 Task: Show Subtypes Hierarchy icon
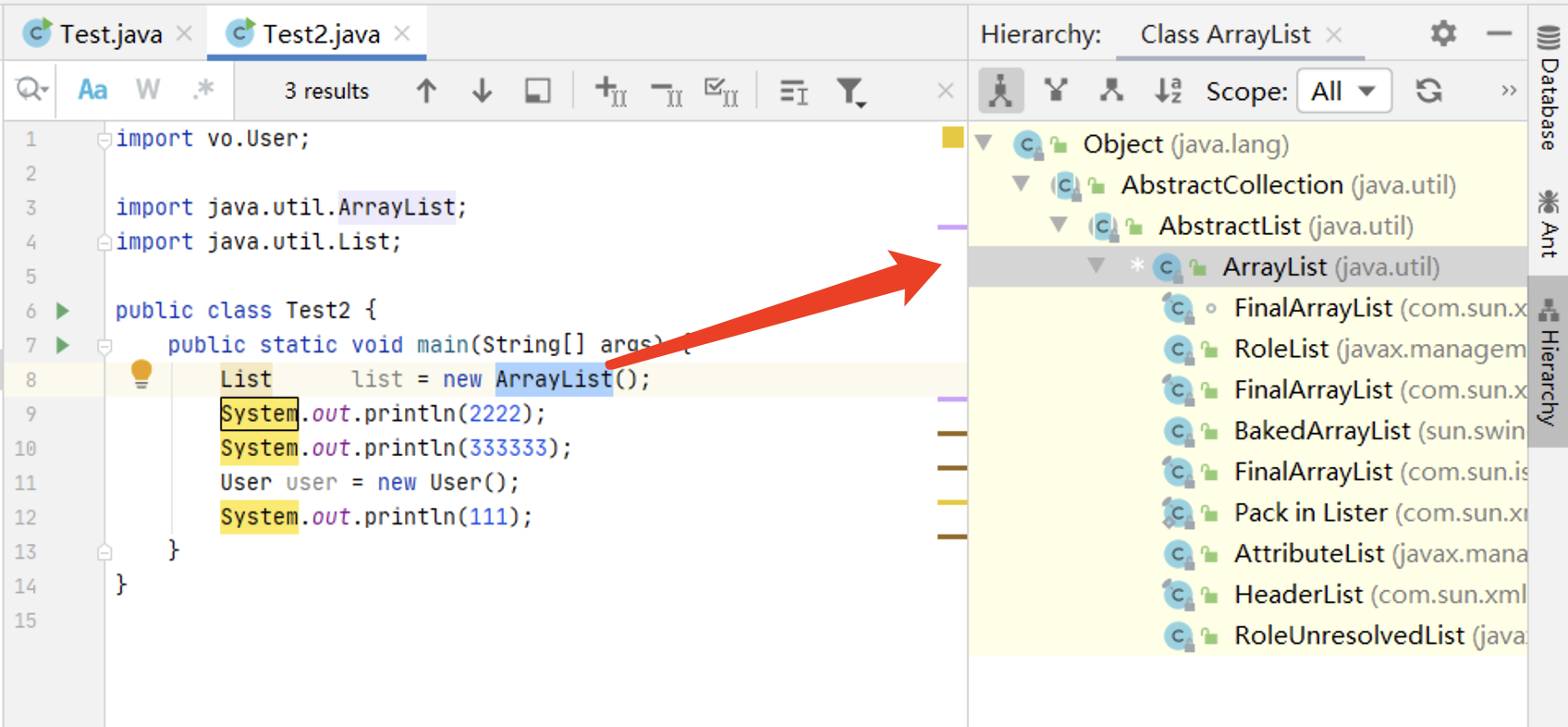pos(1111,90)
